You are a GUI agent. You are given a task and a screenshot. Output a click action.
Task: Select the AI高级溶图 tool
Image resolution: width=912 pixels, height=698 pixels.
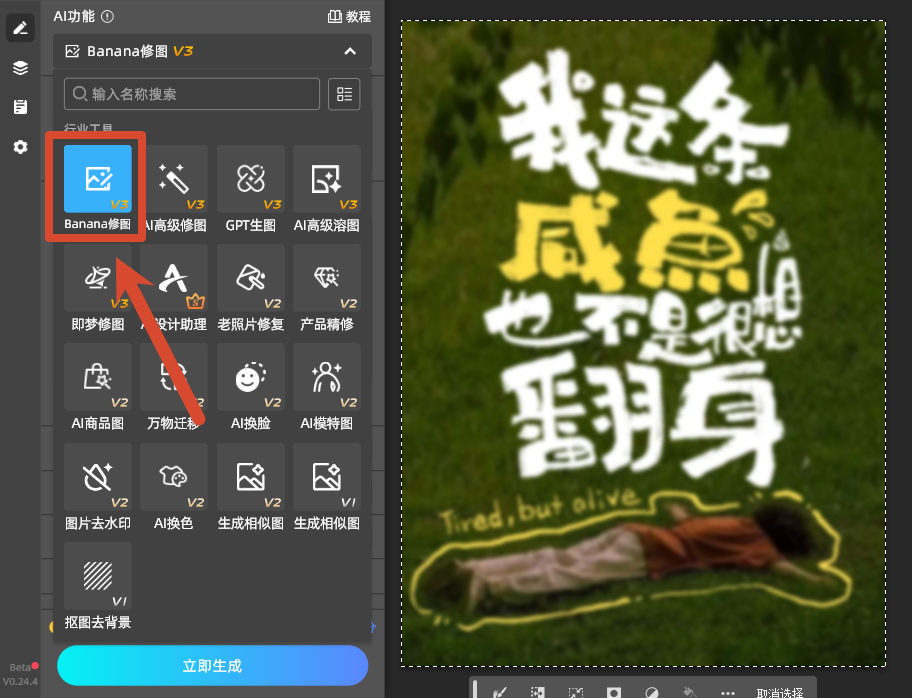(327, 179)
